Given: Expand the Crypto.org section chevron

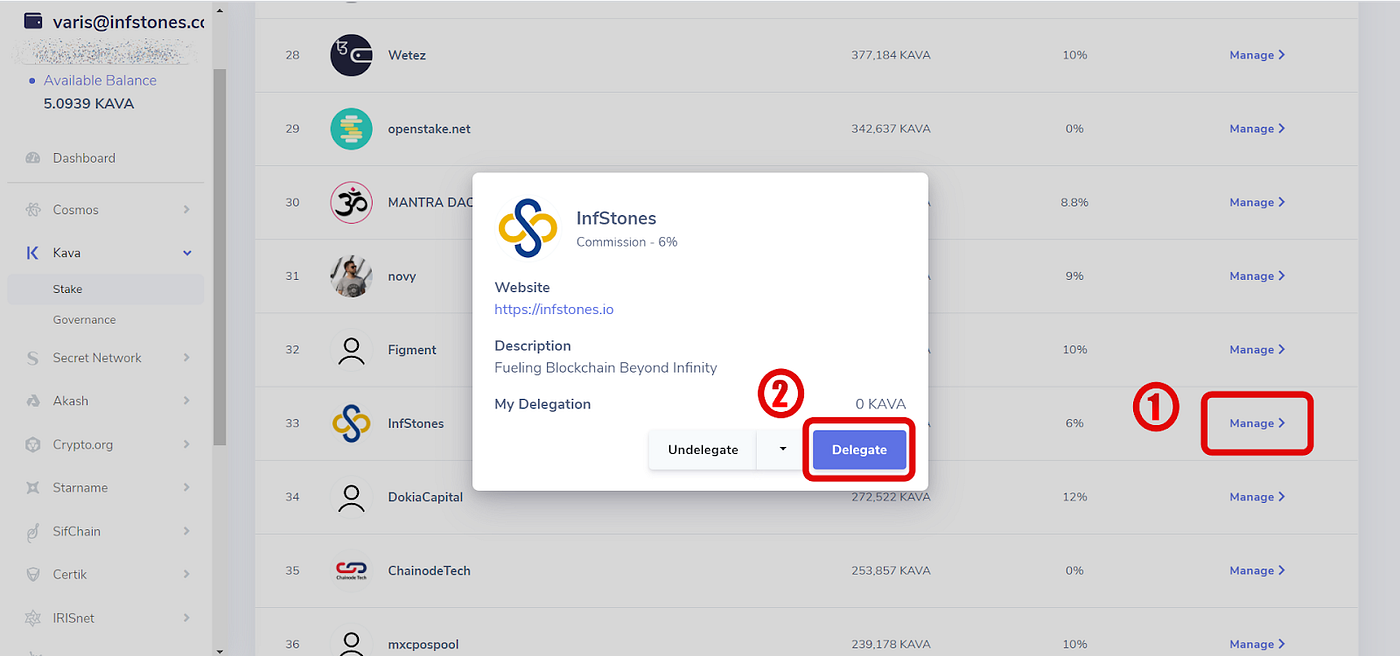Looking at the screenshot, I should 187,444.
